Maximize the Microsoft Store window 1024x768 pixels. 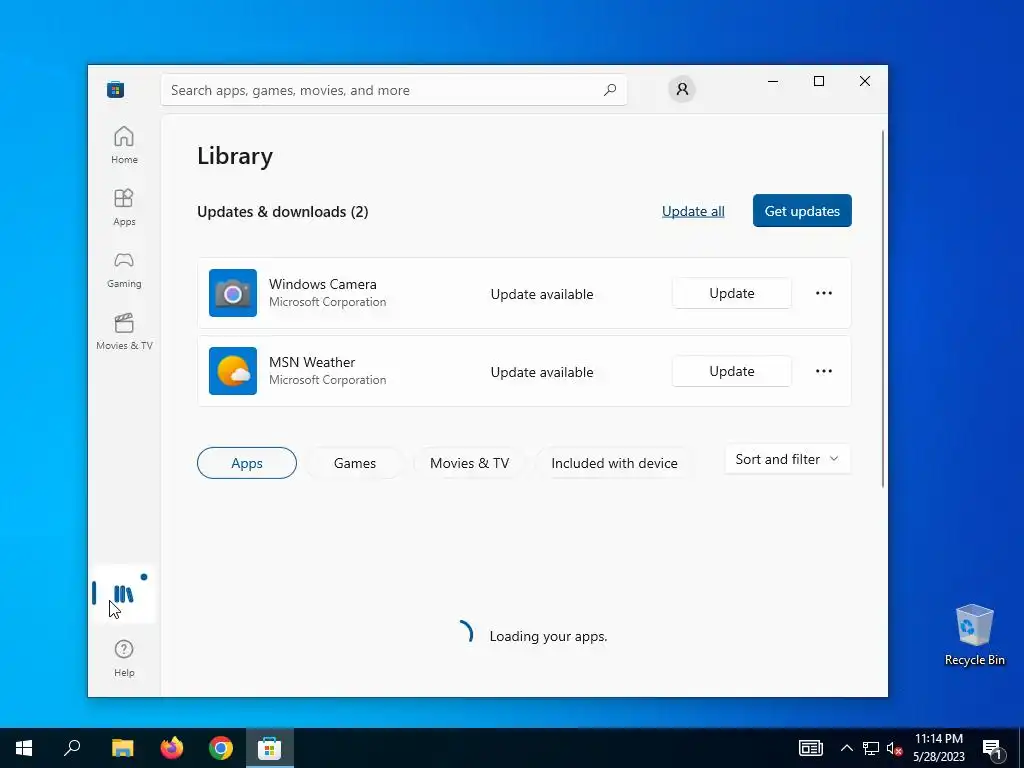click(818, 81)
